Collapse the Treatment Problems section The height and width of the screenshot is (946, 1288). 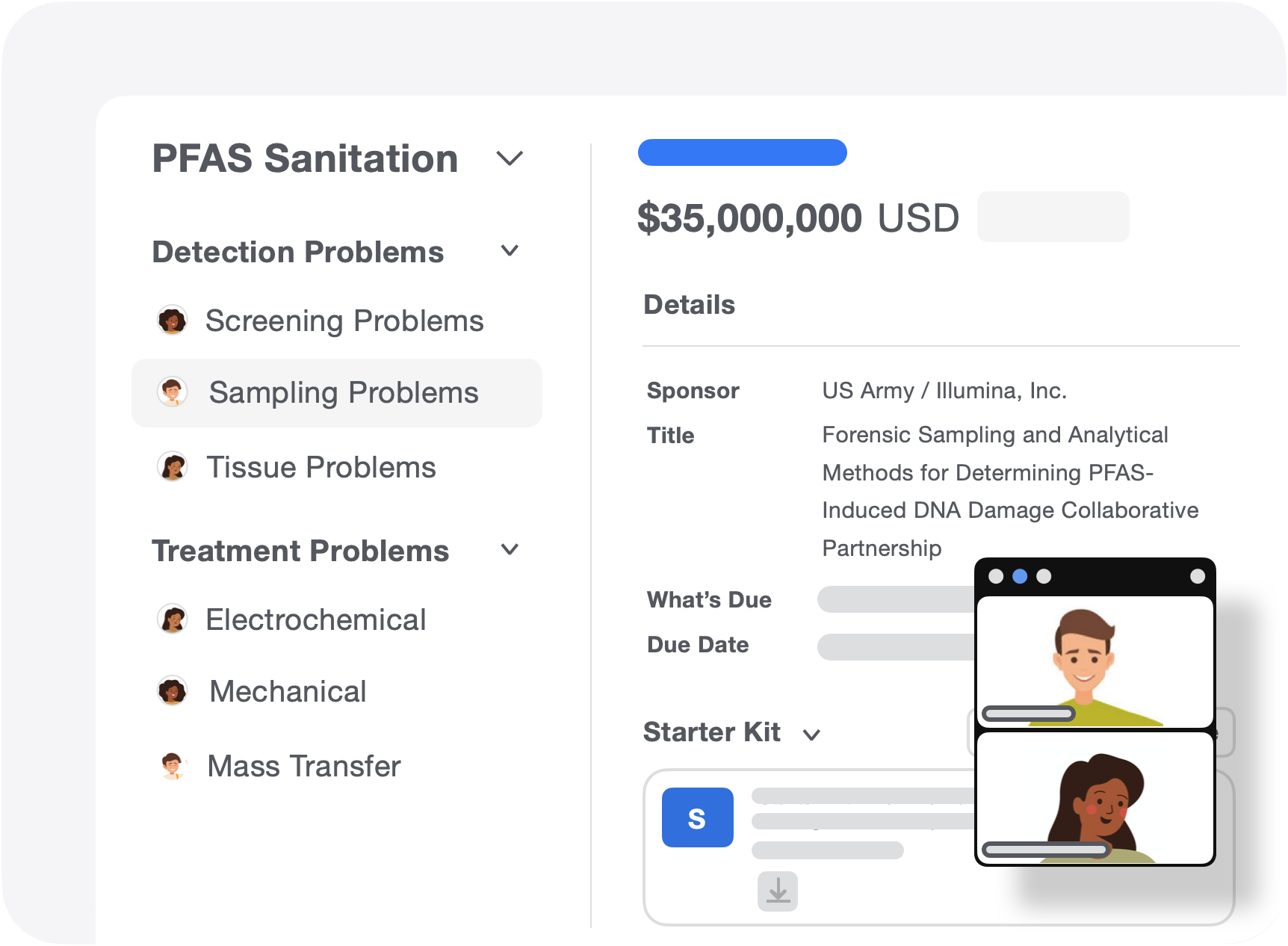point(510,550)
